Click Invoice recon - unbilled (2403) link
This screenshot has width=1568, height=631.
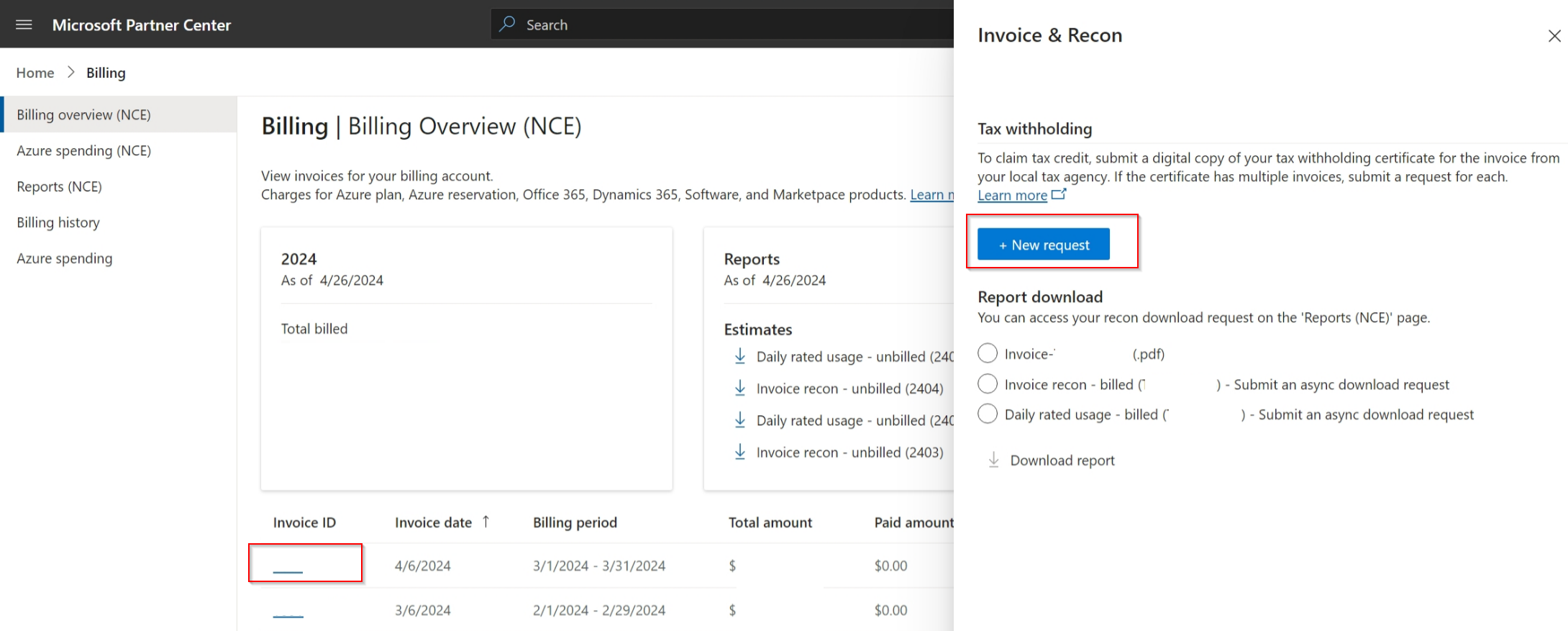pyautogui.click(x=849, y=453)
